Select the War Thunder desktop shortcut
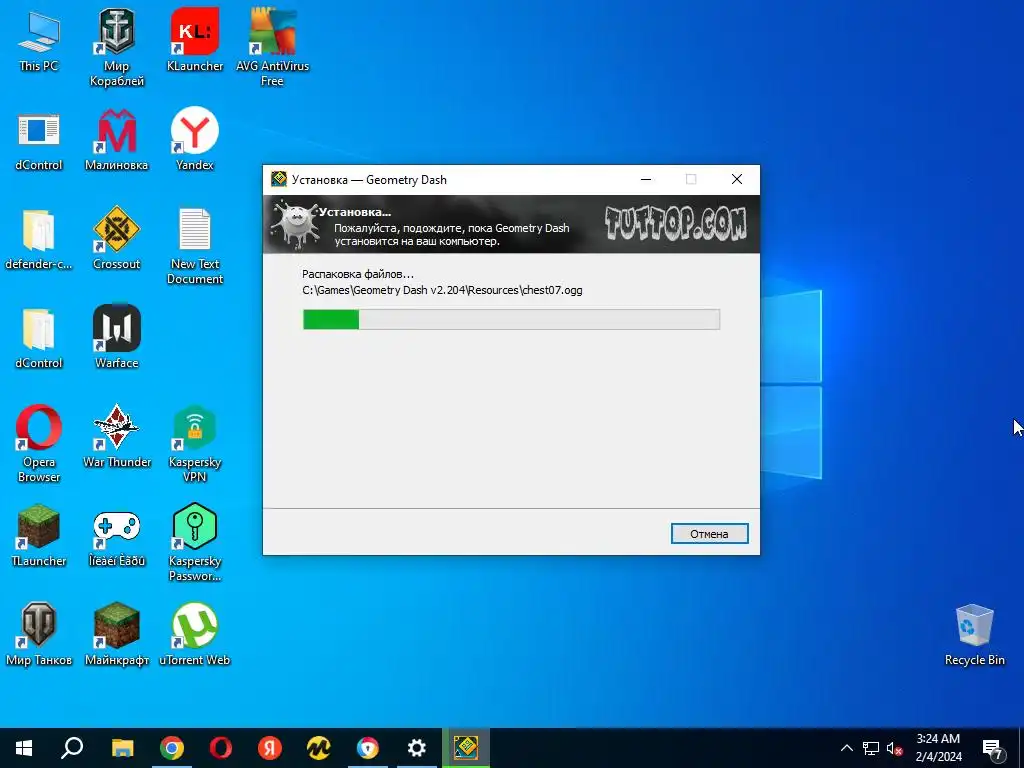Image resolution: width=1024 pixels, height=768 pixels. [117, 436]
